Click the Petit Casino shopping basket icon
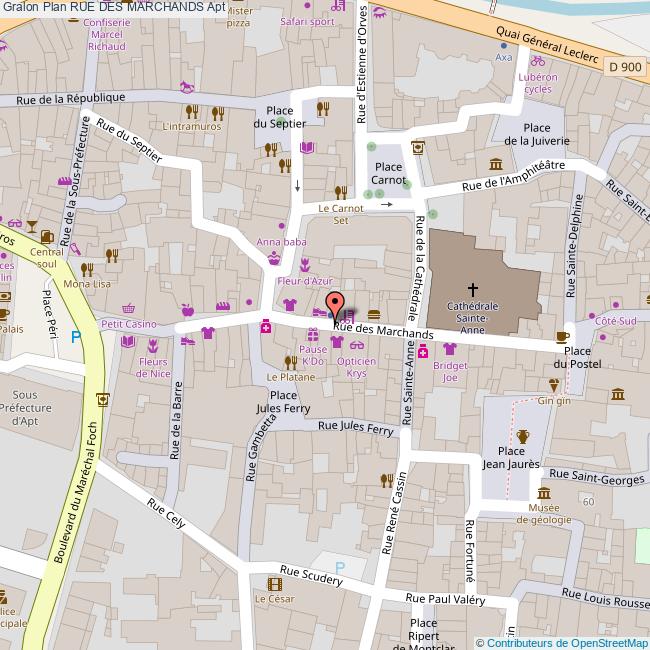 pyautogui.click(x=128, y=309)
